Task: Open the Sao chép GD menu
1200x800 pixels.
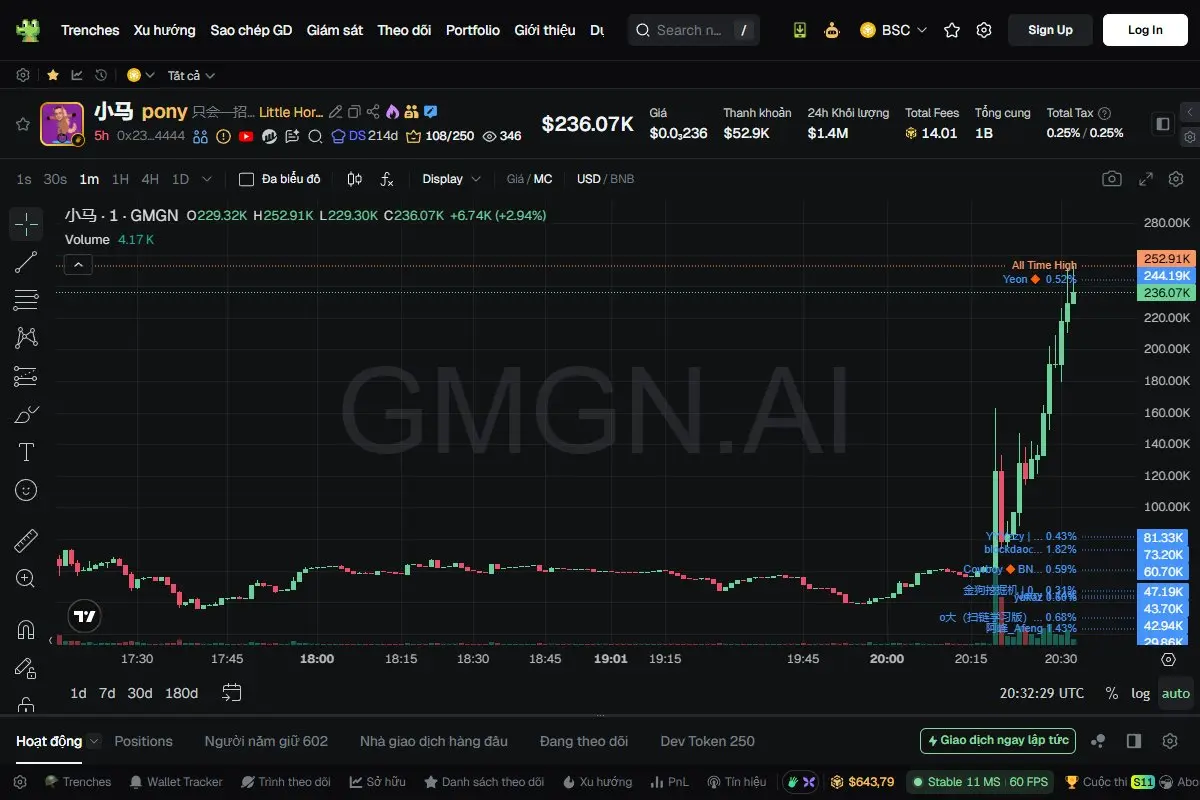Action: click(x=251, y=30)
